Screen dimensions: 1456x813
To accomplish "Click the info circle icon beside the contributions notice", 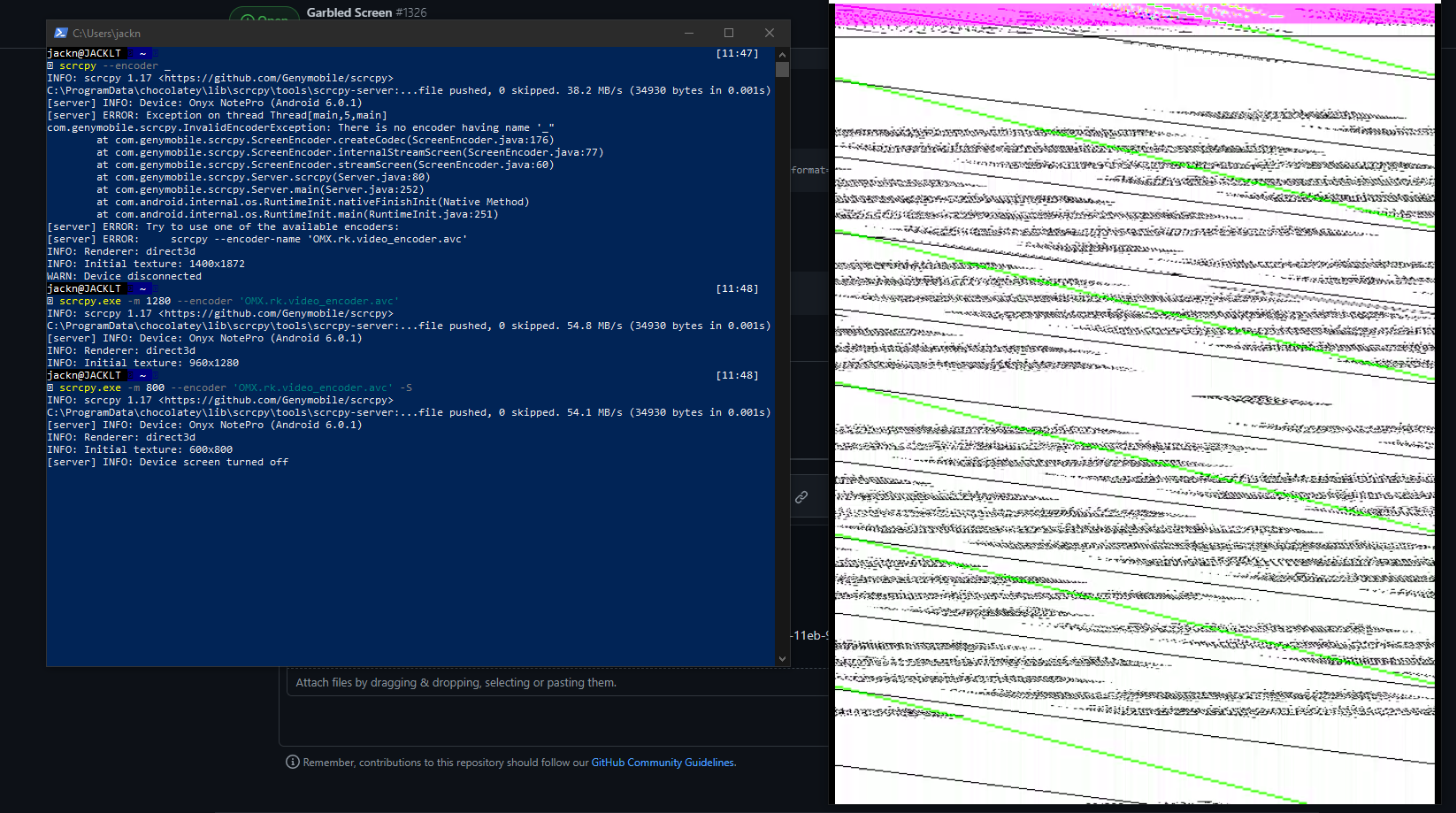I will coord(292,762).
